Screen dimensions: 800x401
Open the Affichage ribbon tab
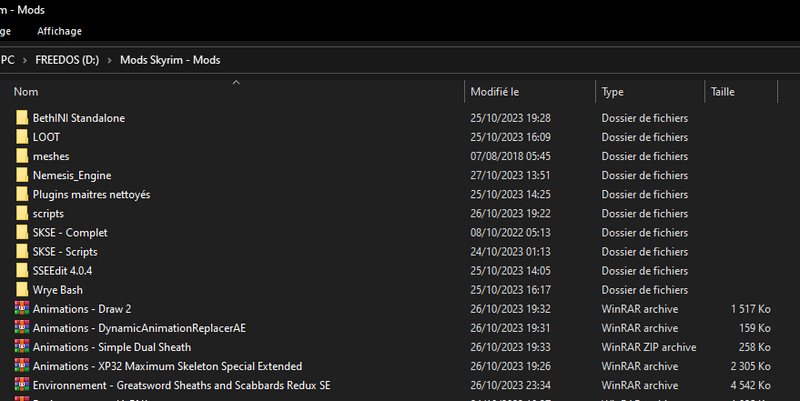(59, 31)
